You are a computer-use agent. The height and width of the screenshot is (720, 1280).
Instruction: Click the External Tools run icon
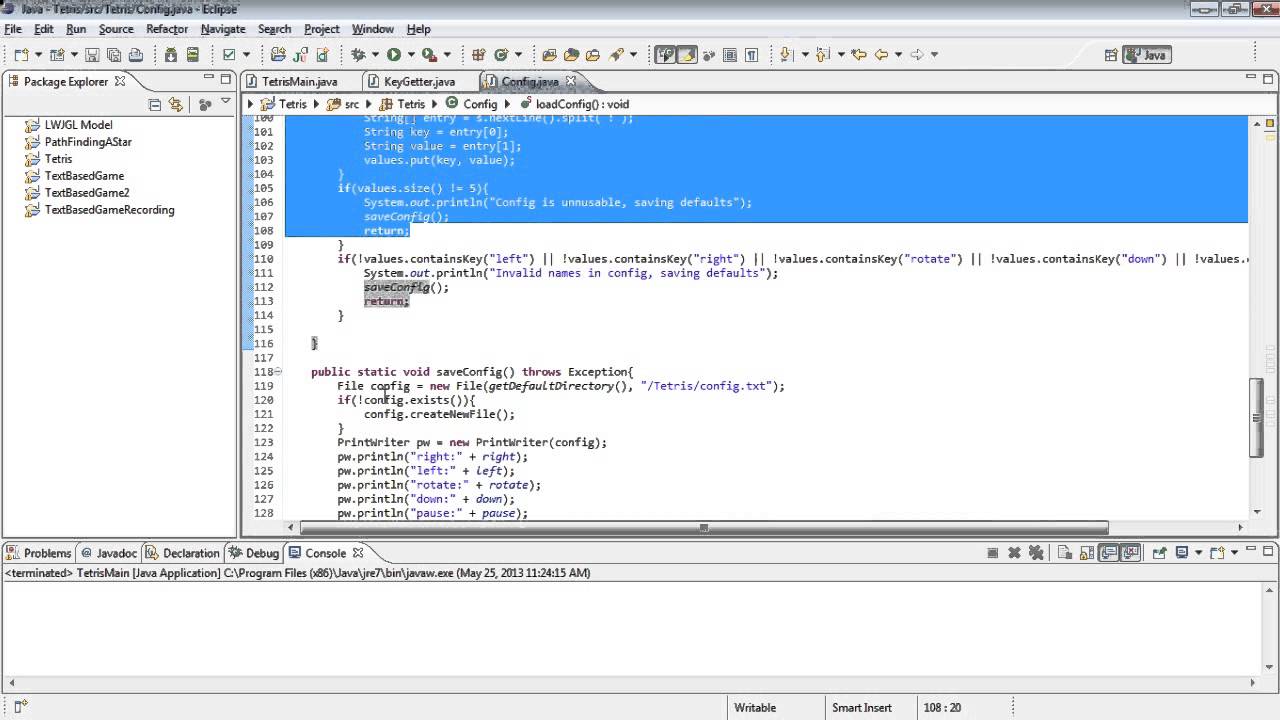tap(429, 55)
